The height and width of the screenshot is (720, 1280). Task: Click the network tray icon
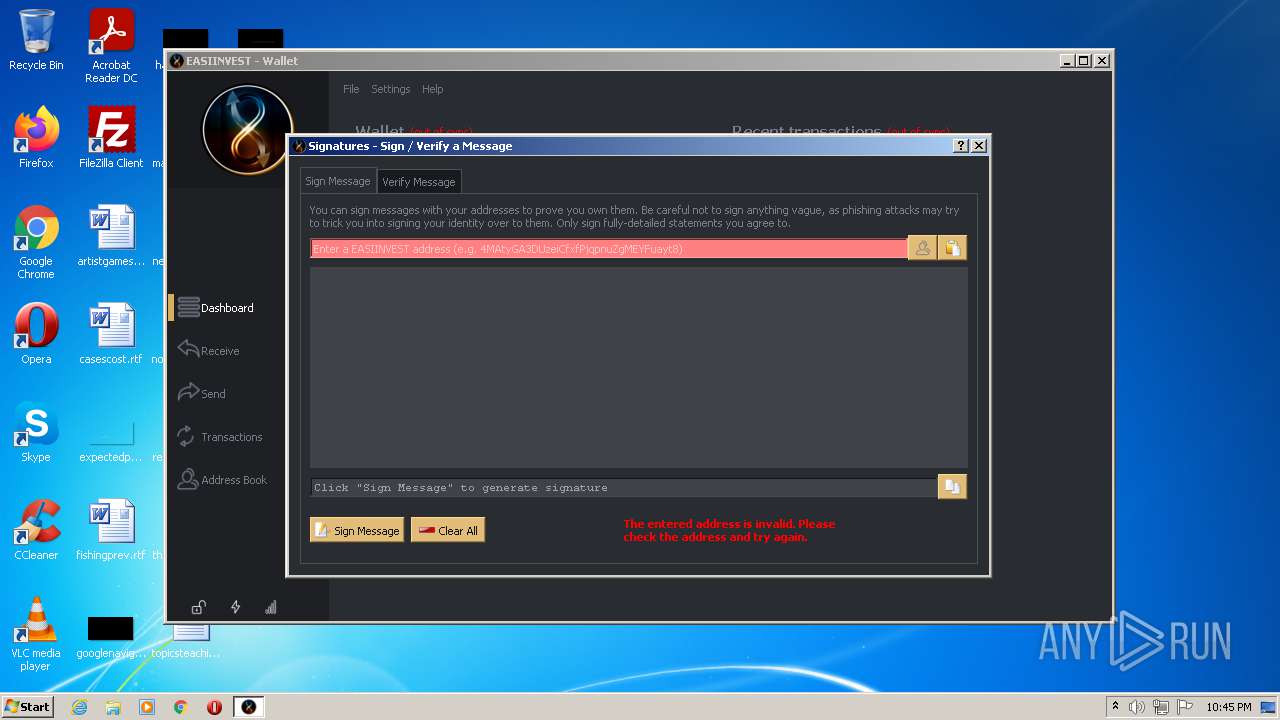(1161, 707)
